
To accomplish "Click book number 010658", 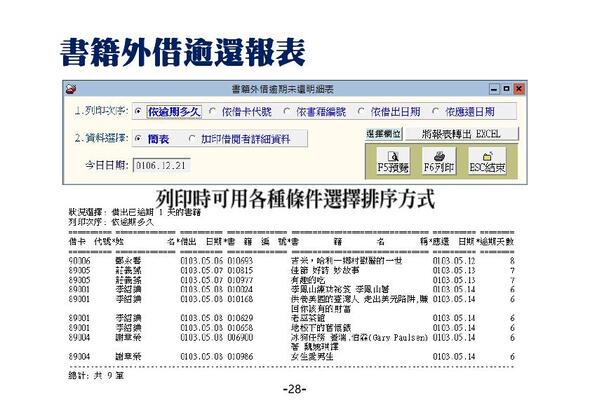I will (240, 328).
